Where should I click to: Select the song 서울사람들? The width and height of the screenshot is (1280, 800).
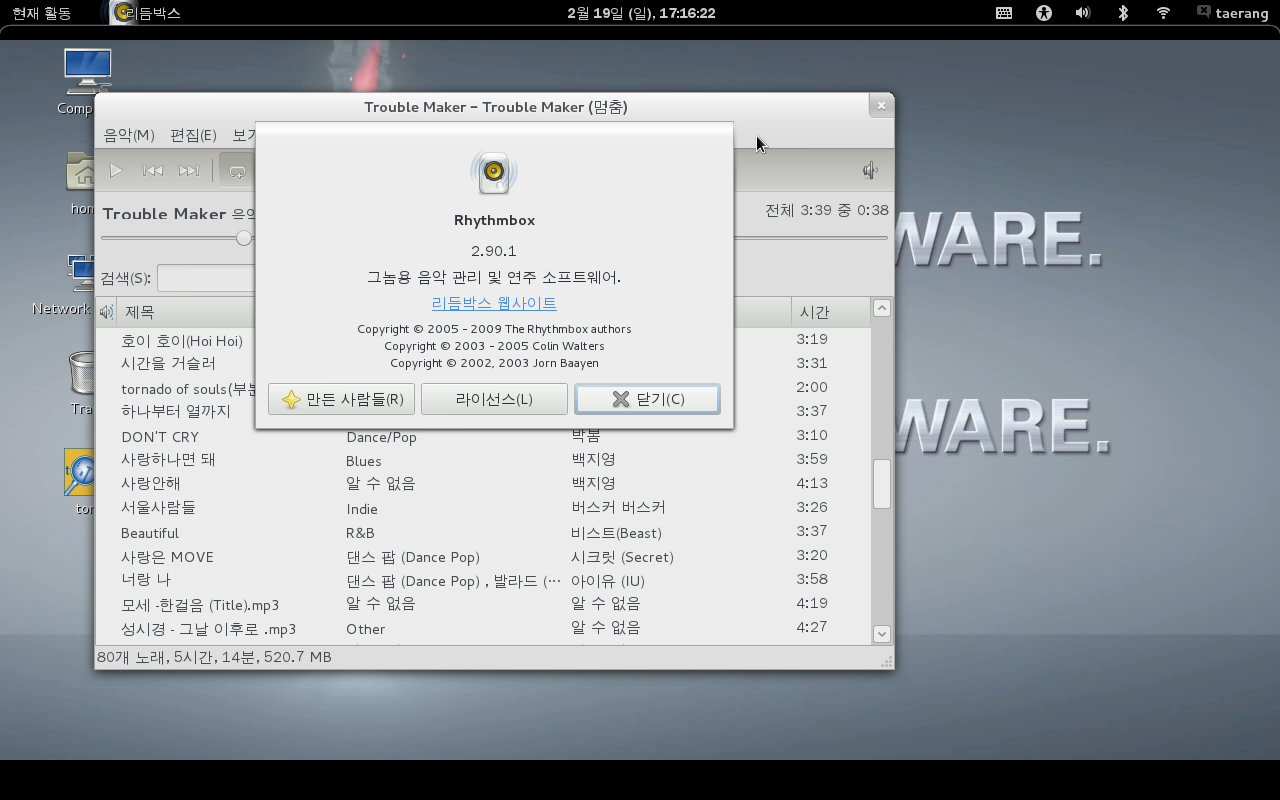click(158, 507)
